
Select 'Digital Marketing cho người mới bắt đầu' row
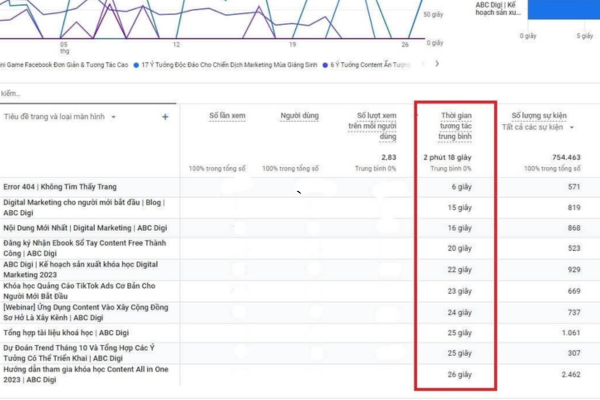(300, 207)
